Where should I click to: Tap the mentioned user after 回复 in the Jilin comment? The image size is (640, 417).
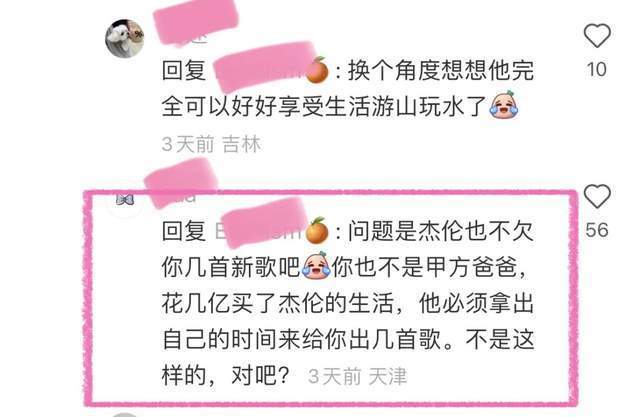point(263,69)
